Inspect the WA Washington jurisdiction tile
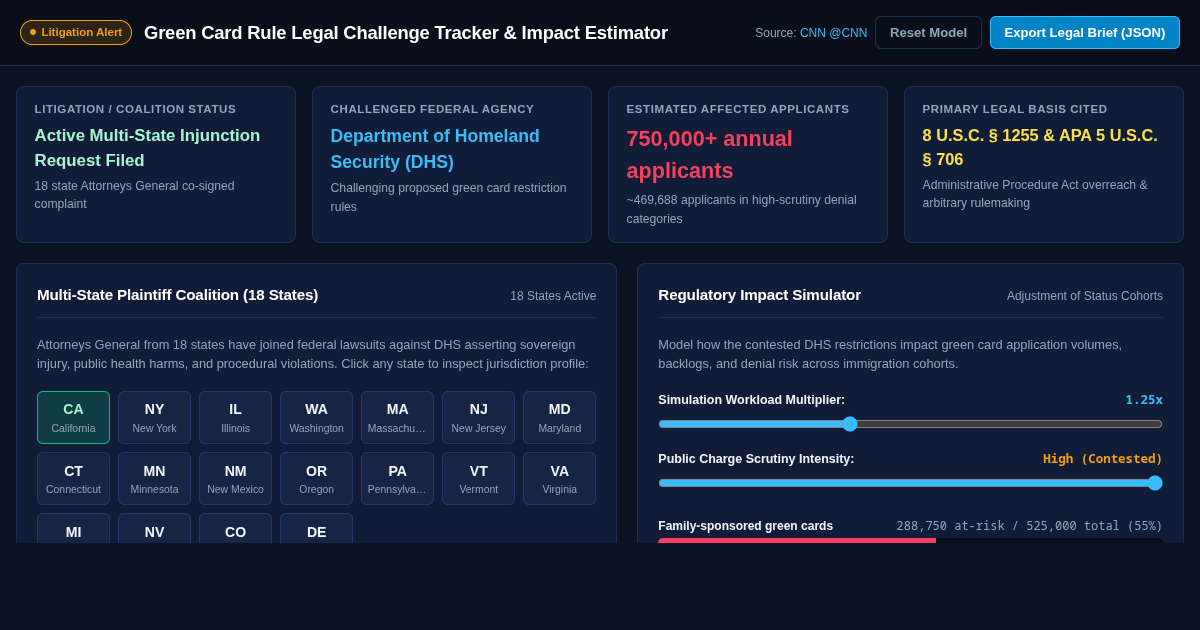The image size is (1200, 630). pos(316,417)
